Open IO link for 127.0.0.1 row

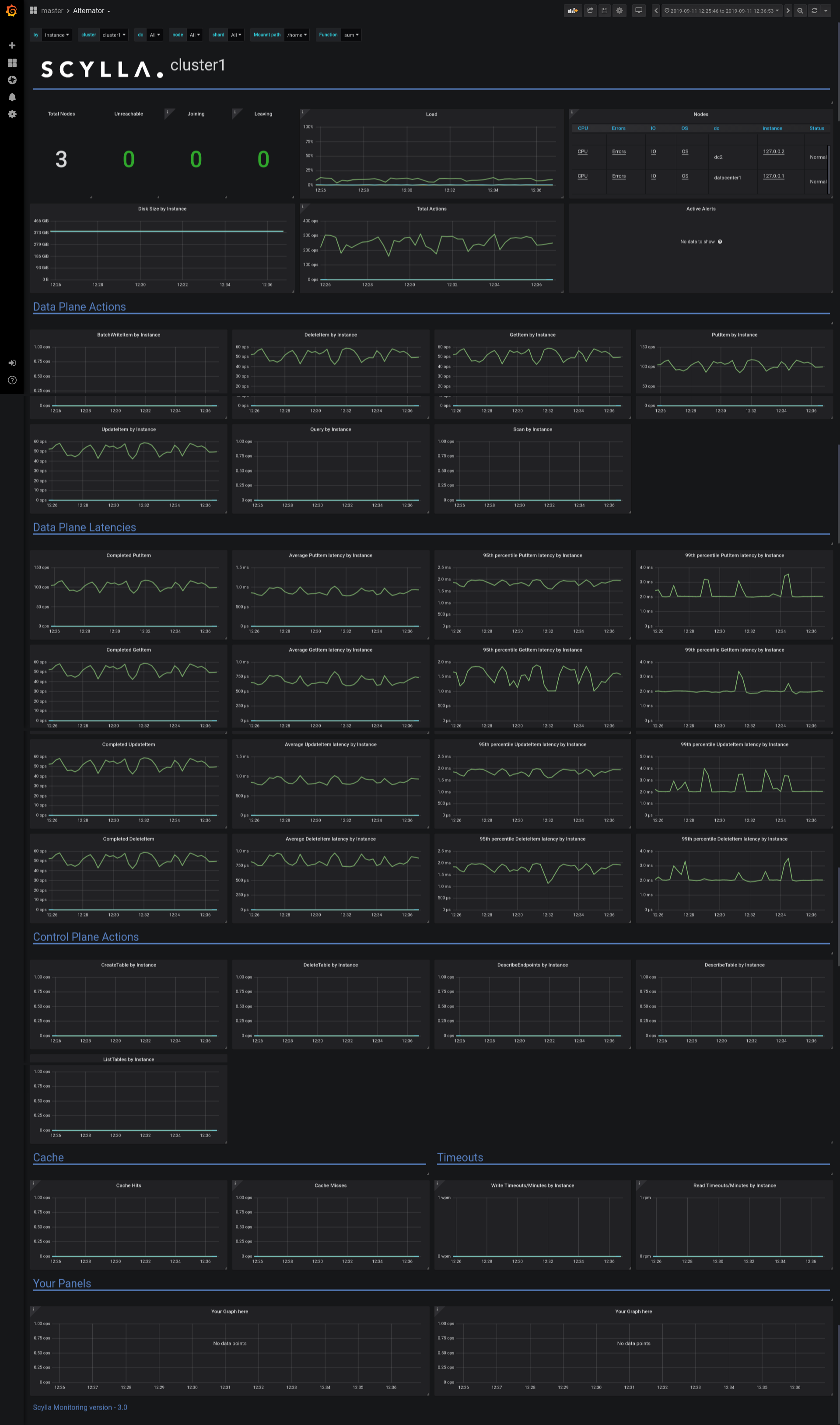point(653,176)
